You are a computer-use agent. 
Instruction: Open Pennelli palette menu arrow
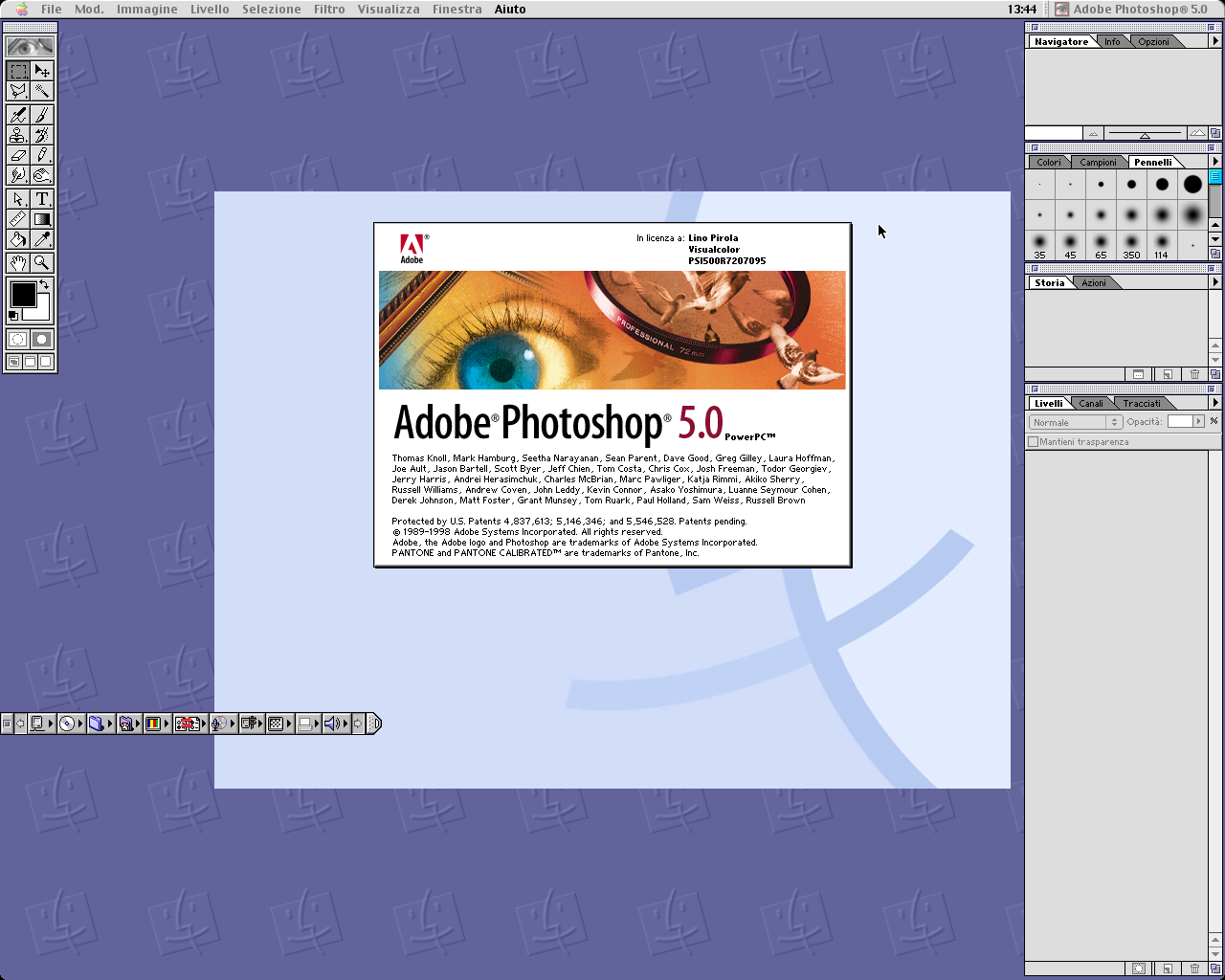[1215, 162]
